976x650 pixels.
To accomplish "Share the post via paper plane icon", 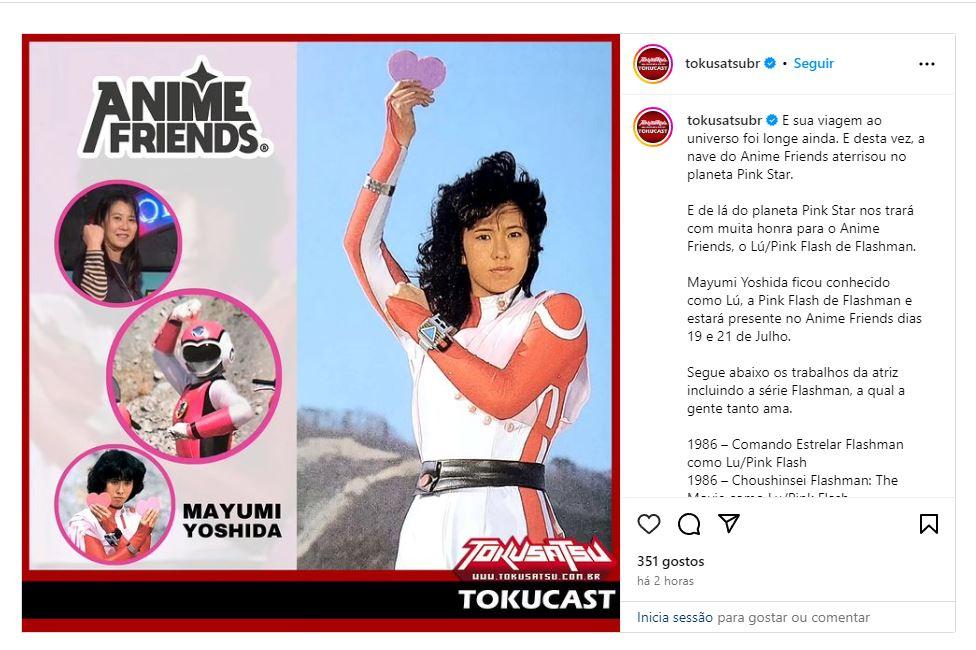I will (729, 523).
